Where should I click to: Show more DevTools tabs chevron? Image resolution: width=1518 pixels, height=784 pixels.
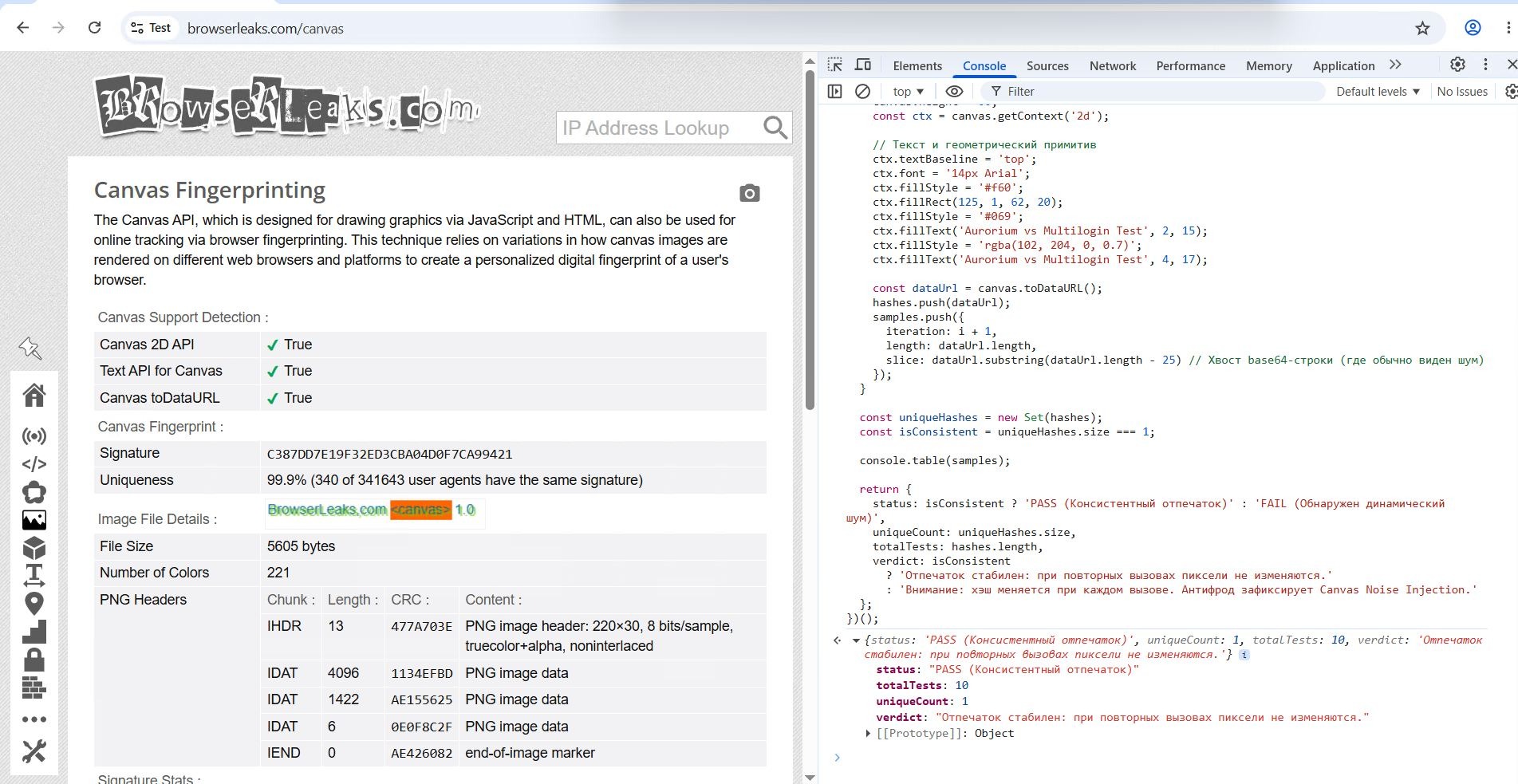pyautogui.click(x=1395, y=65)
